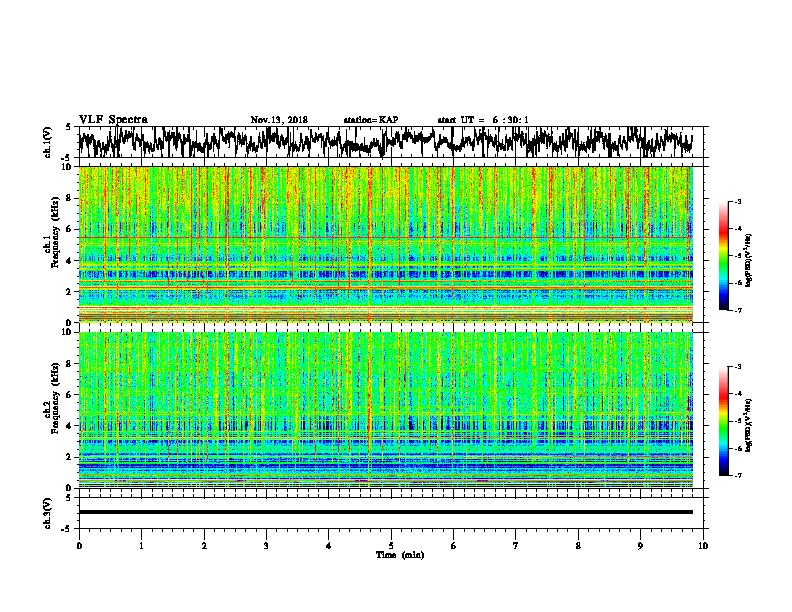
Task: Click the '3' tick on the time axis
Action: click(x=266, y=546)
